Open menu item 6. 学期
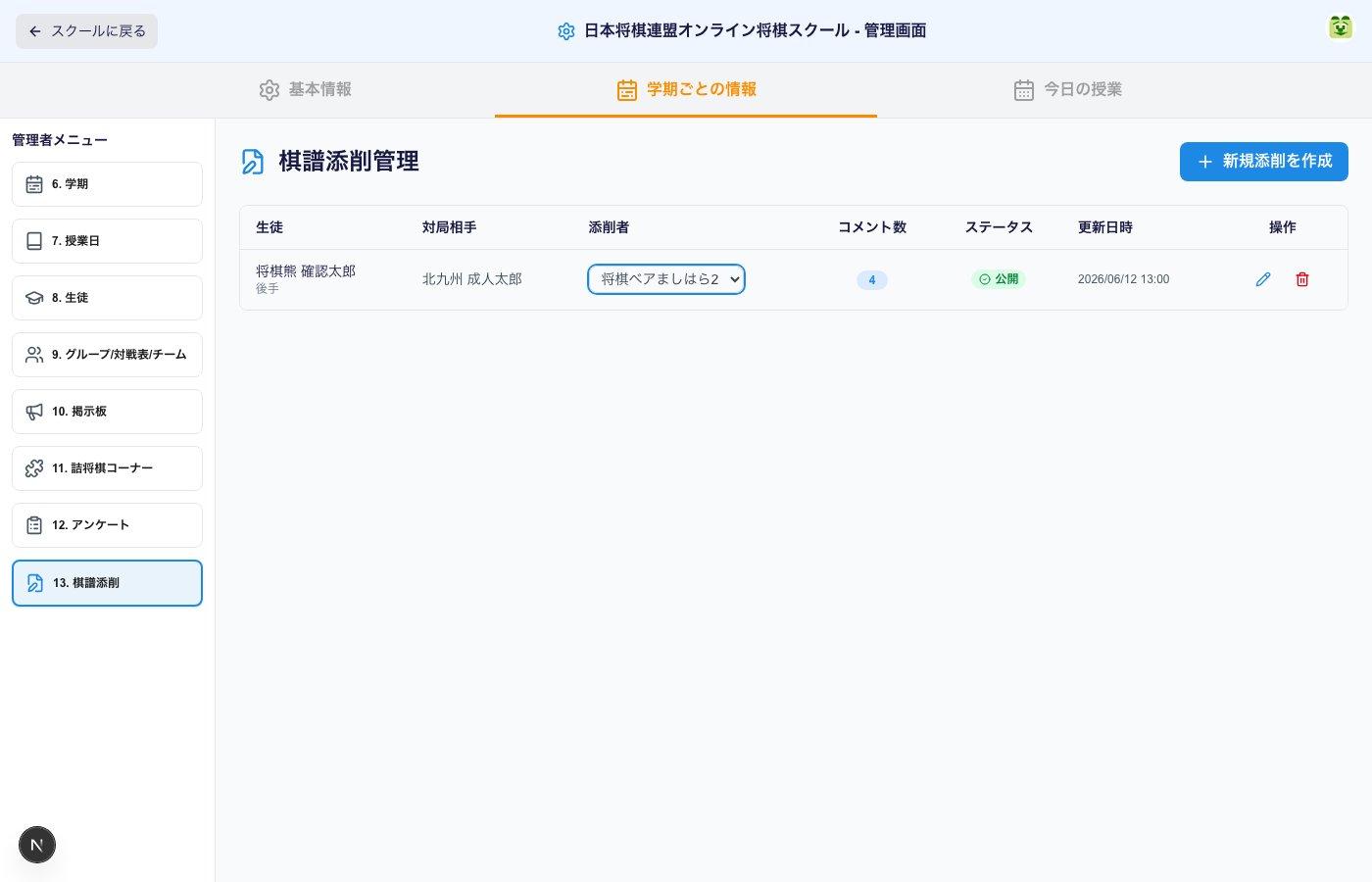 coord(107,184)
